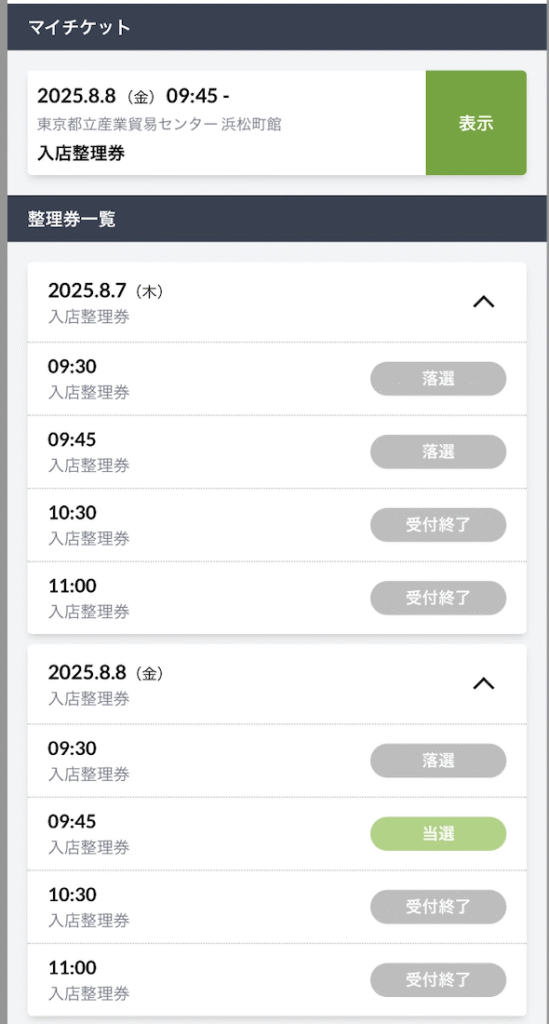Click 落選 badge for 8.7 09:30
This screenshot has height=1024, width=549.
click(438, 379)
